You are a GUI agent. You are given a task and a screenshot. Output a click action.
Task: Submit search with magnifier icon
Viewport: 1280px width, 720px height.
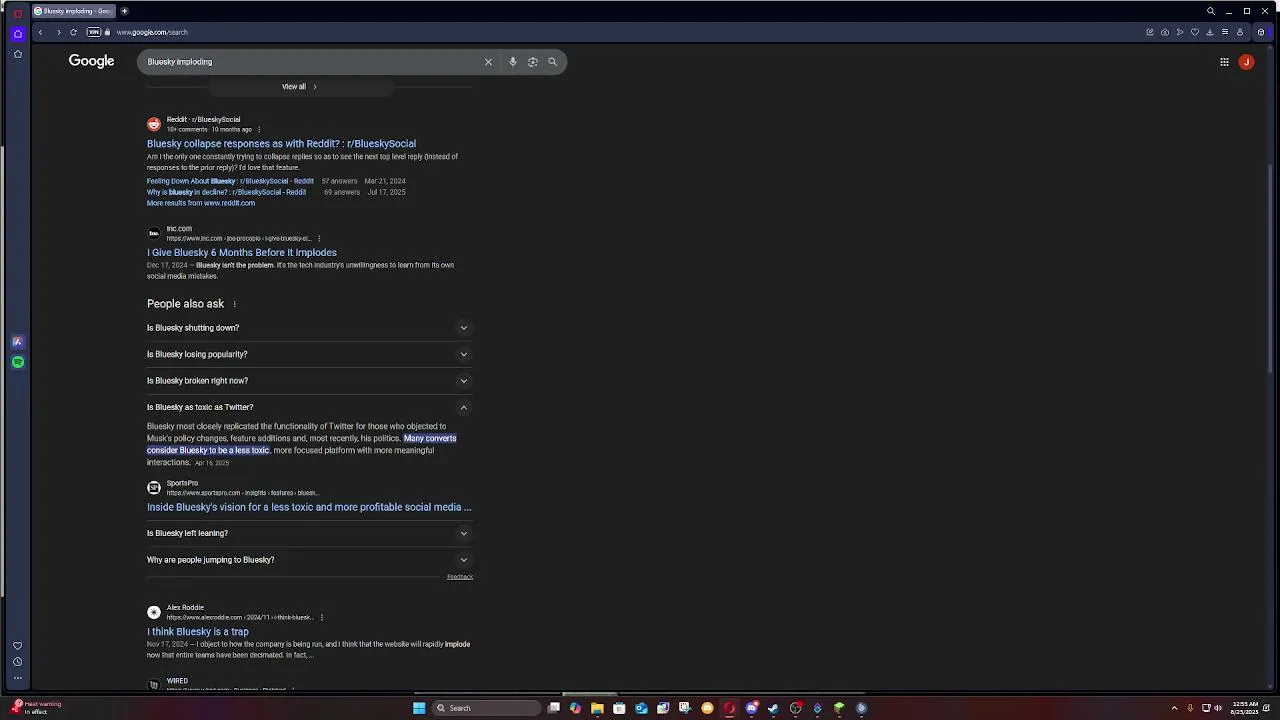tap(552, 62)
